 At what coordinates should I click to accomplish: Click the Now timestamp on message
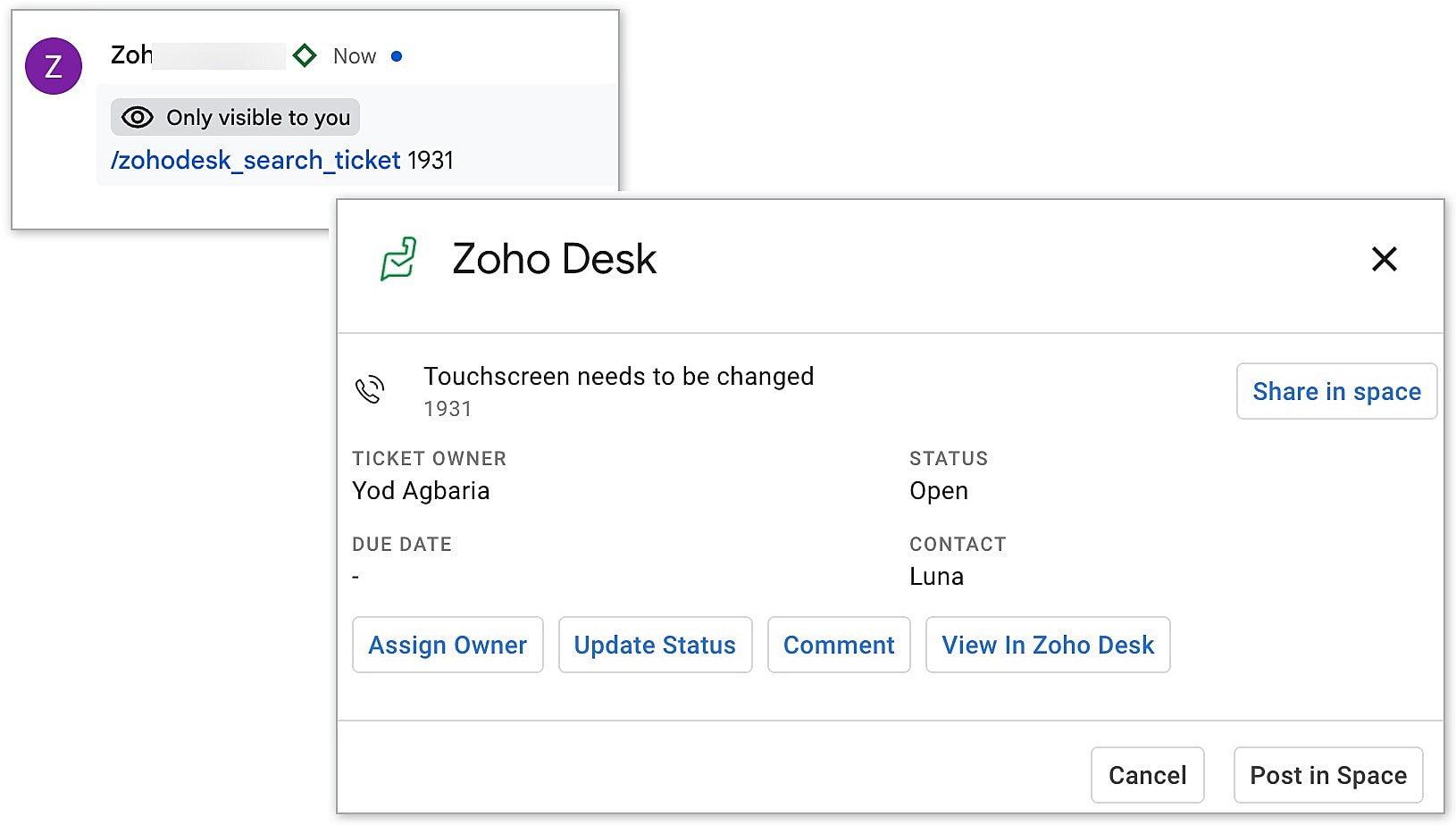(x=355, y=56)
